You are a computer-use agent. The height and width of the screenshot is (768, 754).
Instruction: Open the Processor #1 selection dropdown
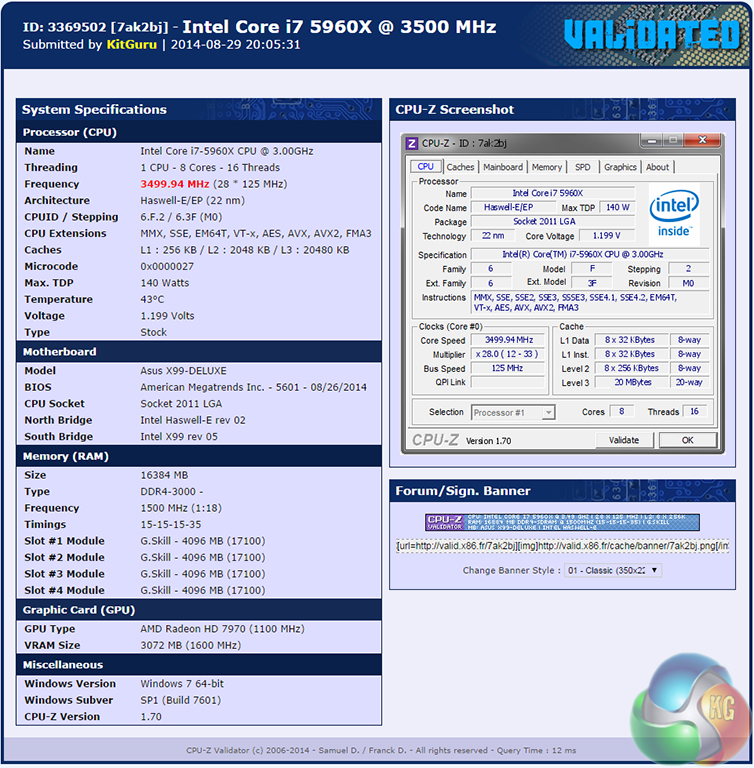point(513,412)
